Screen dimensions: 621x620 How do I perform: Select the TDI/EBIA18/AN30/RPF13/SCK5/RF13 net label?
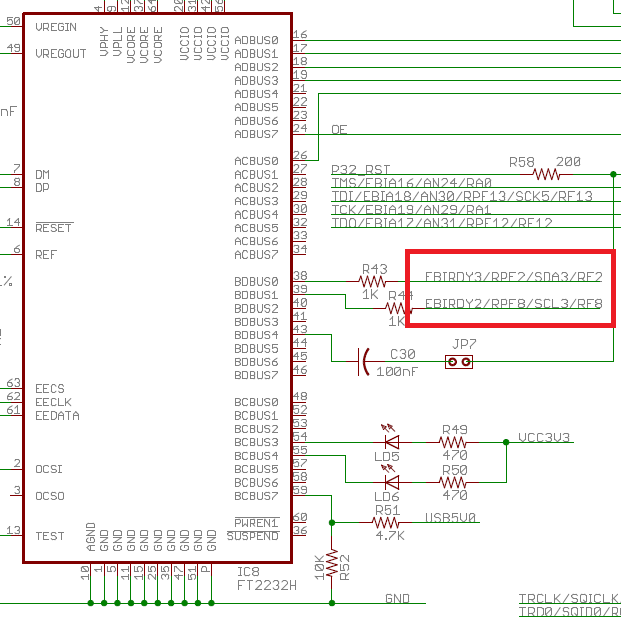[462, 196]
